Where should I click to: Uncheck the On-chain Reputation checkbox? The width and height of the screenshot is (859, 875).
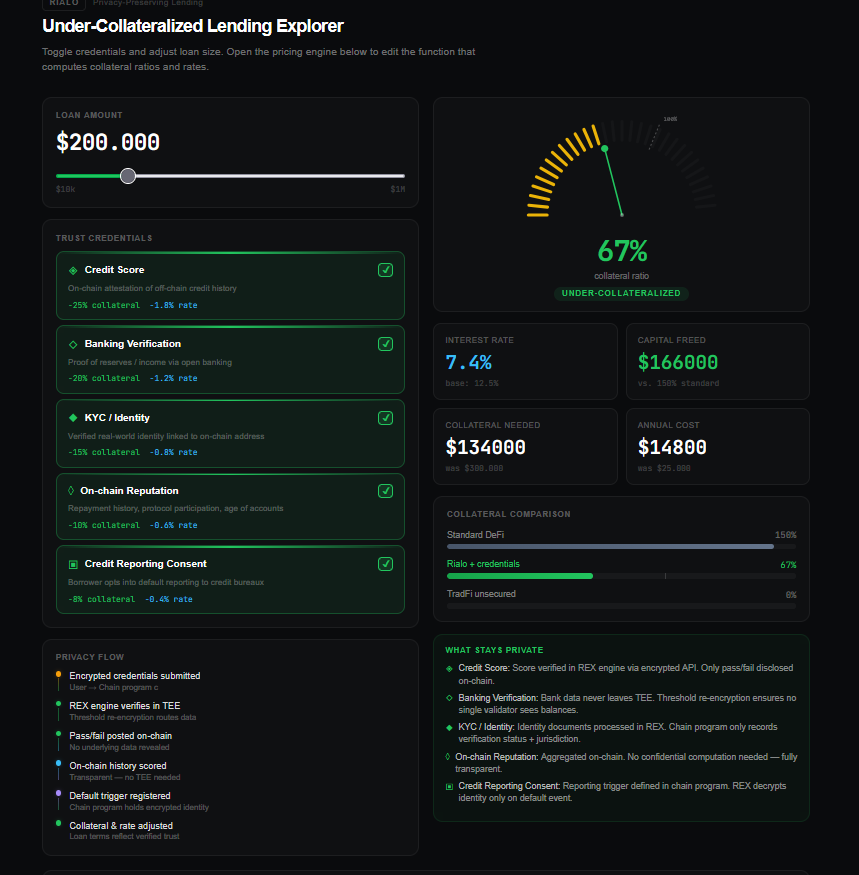click(385, 491)
